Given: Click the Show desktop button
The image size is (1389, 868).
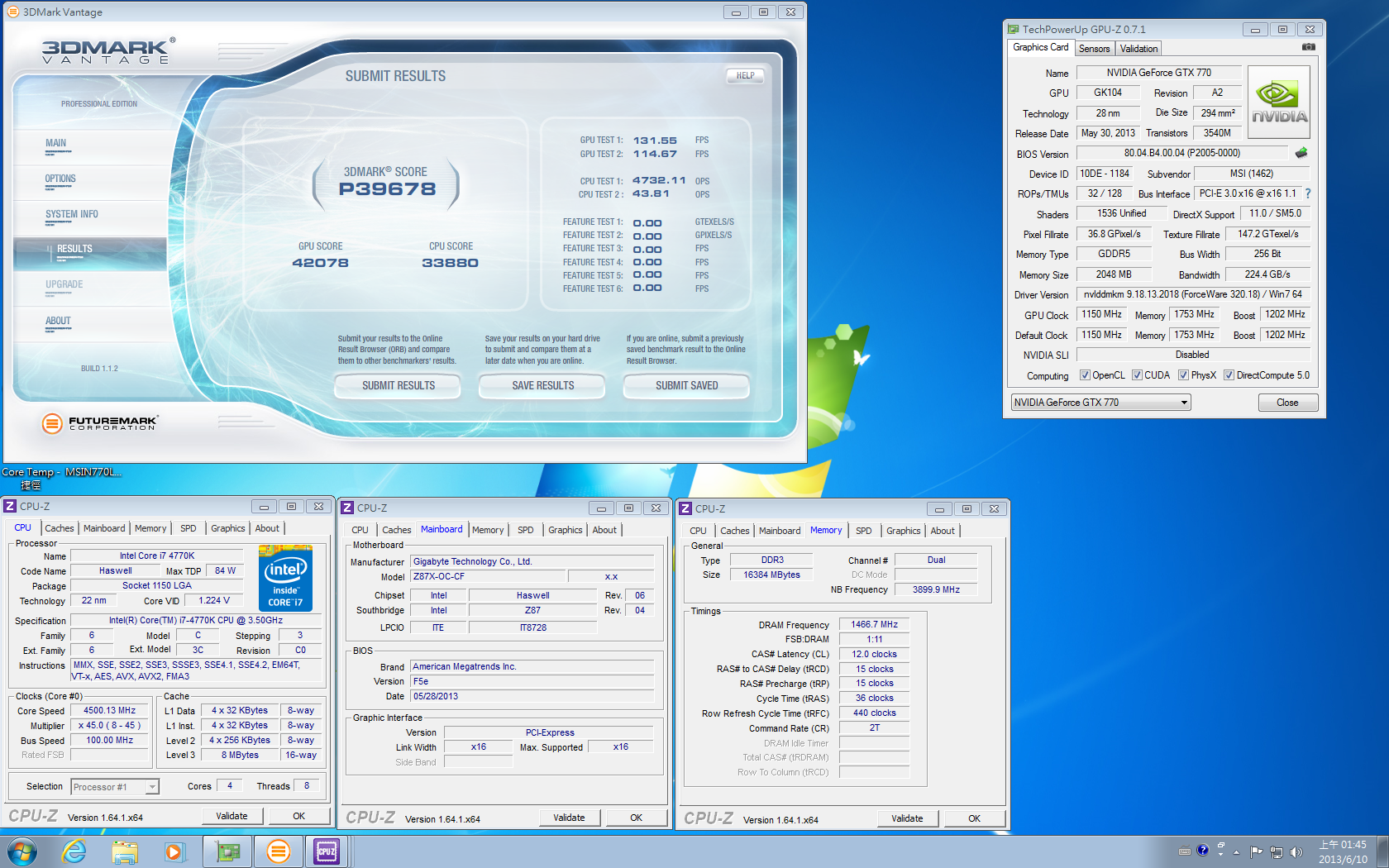Looking at the screenshot, I should pyautogui.click(x=1382, y=851).
